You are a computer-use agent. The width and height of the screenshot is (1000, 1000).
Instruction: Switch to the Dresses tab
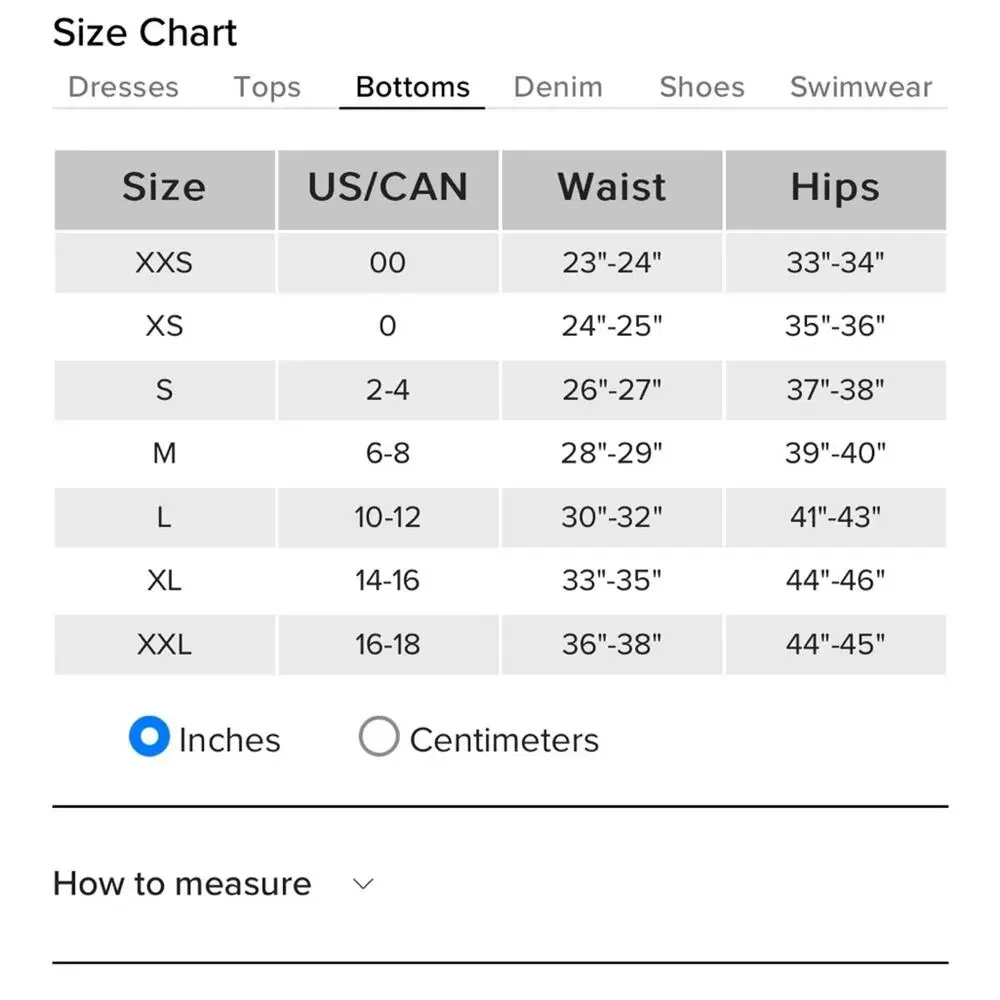pos(123,87)
